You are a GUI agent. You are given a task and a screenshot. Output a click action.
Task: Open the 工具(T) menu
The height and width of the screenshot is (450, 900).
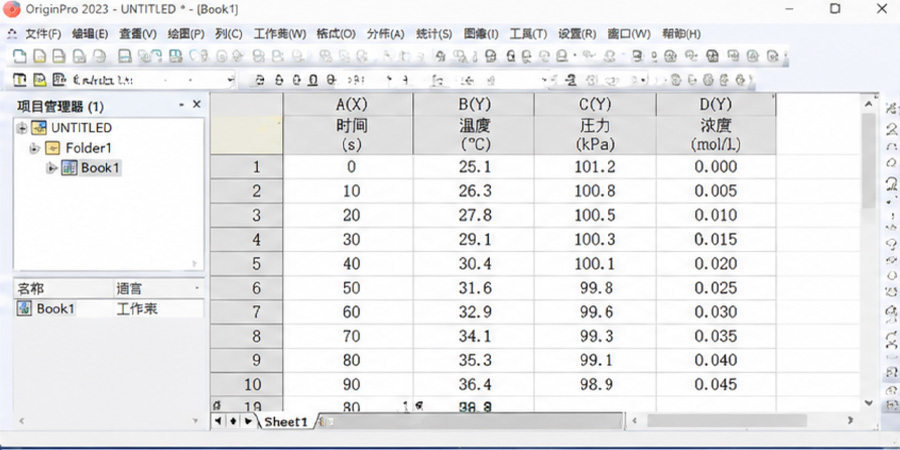[x=529, y=34]
